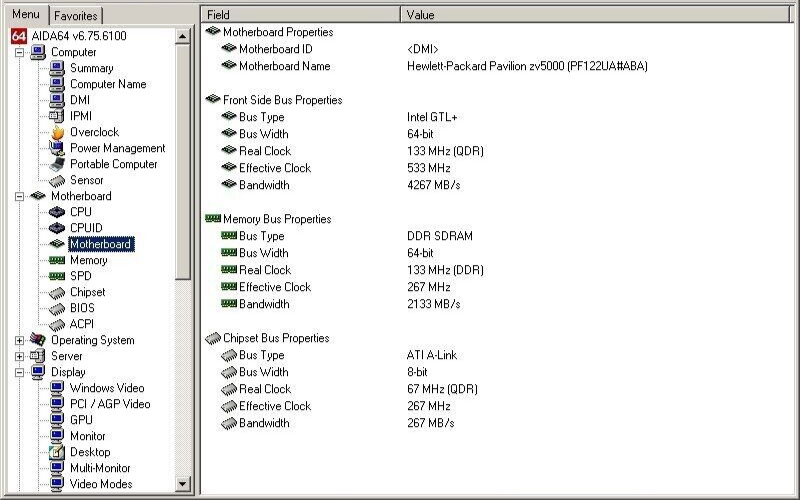Image resolution: width=800 pixels, height=500 pixels.
Task: Click the tree scrollbar up arrow
Action: click(182, 36)
